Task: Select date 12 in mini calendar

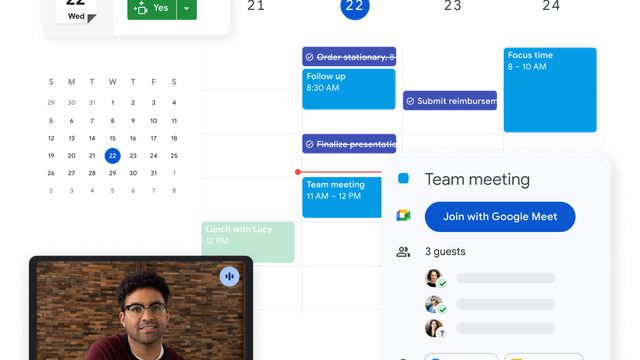Action: (51, 138)
